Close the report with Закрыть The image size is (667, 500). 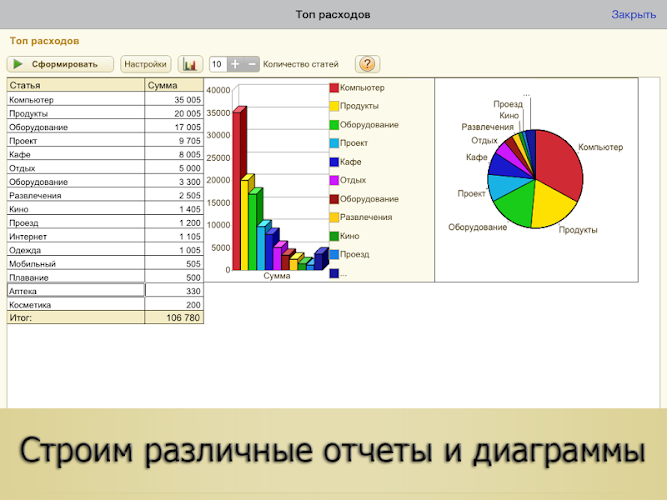pyautogui.click(x=633, y=14)
